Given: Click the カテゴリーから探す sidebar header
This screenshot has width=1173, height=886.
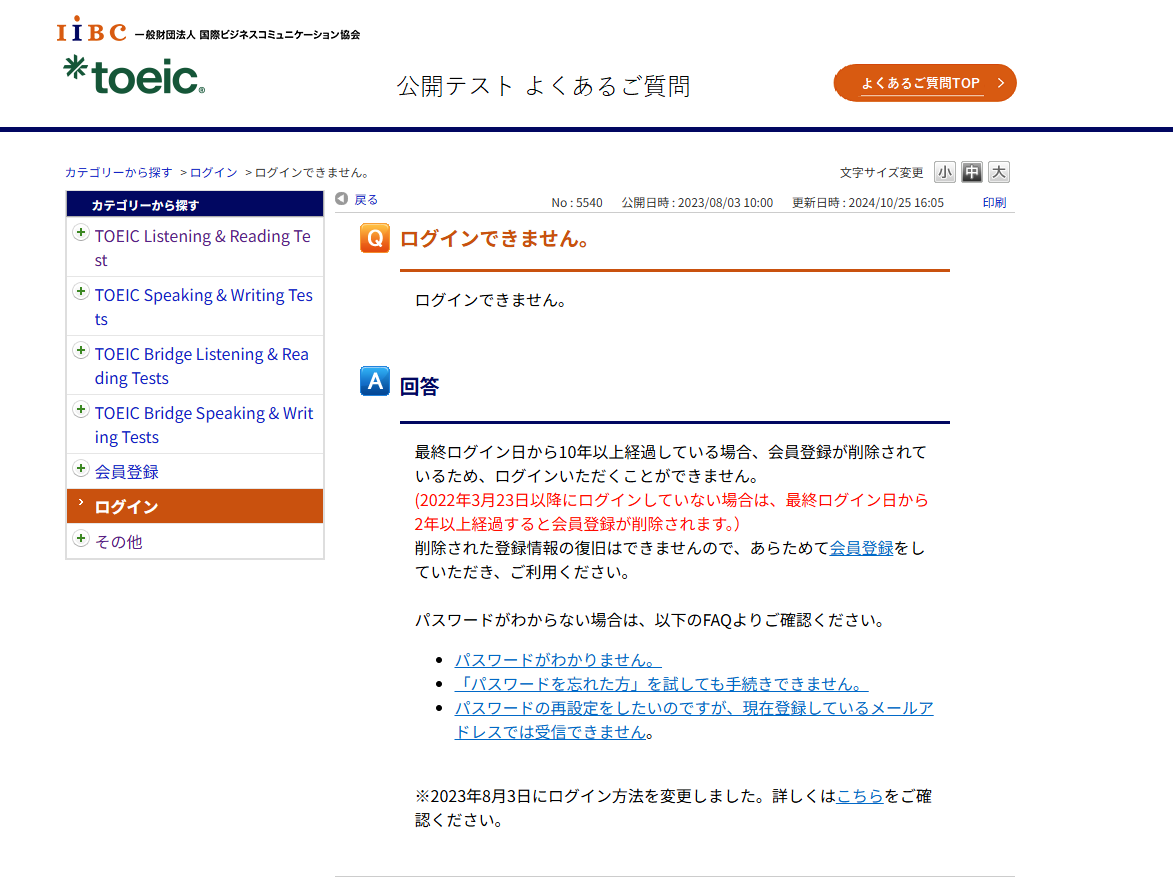Looking at the screenshot, I should click(195, 204).
